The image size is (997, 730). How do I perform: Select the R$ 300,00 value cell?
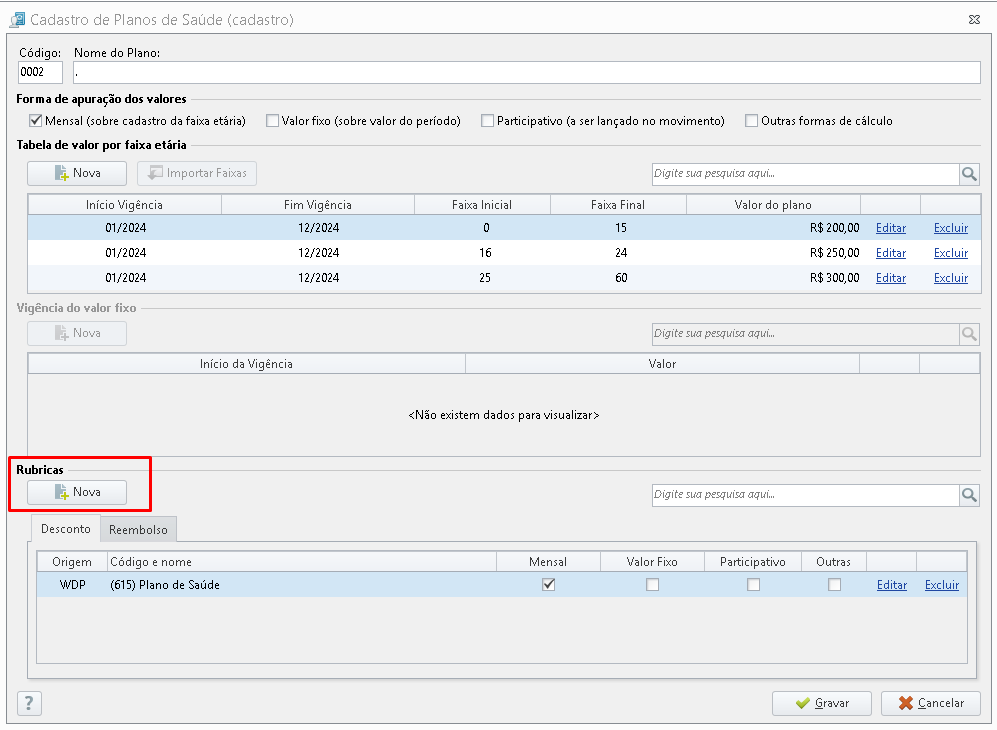773,277
